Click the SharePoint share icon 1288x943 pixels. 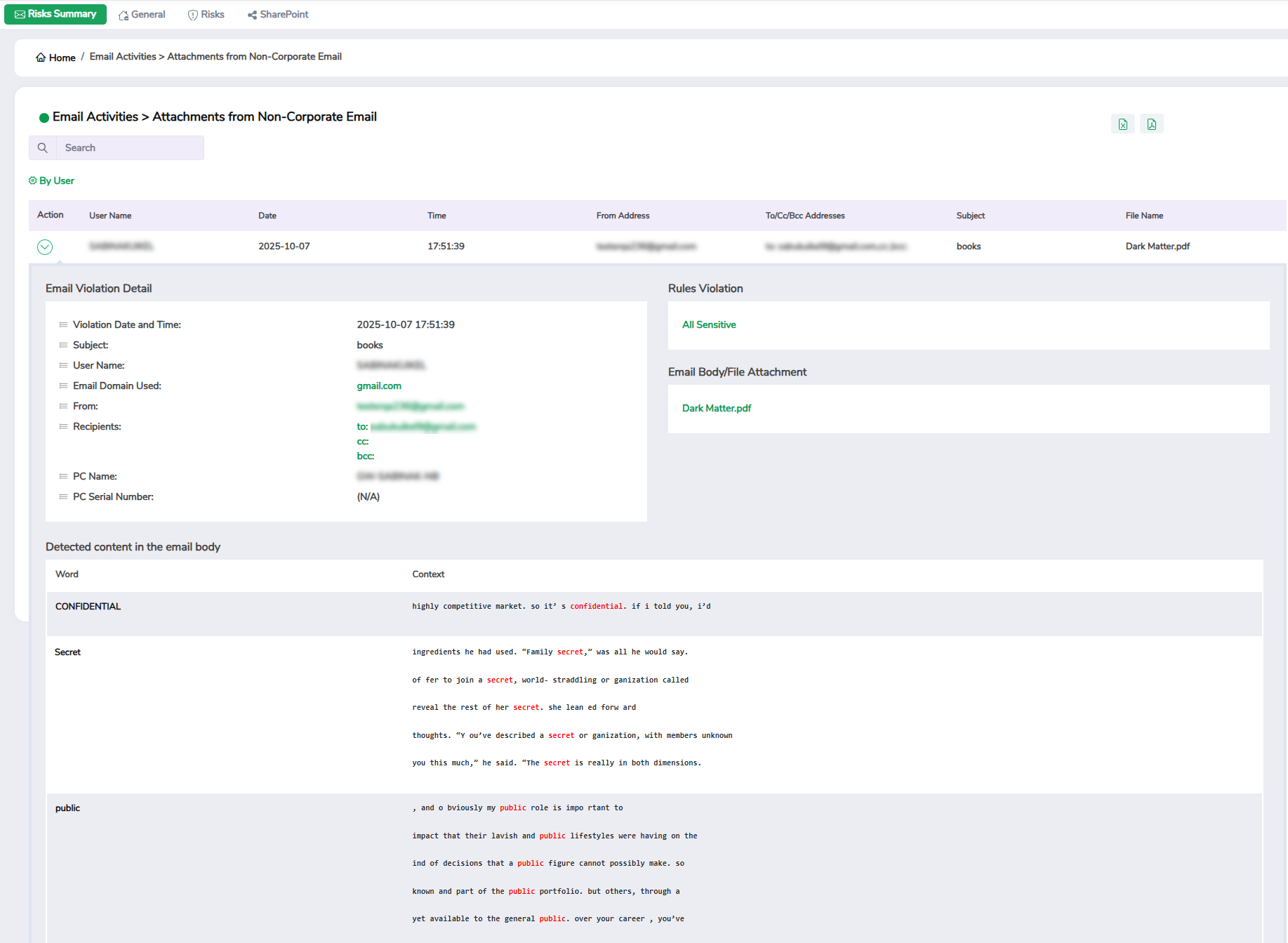pyautogui.click(x=252, y=15)
